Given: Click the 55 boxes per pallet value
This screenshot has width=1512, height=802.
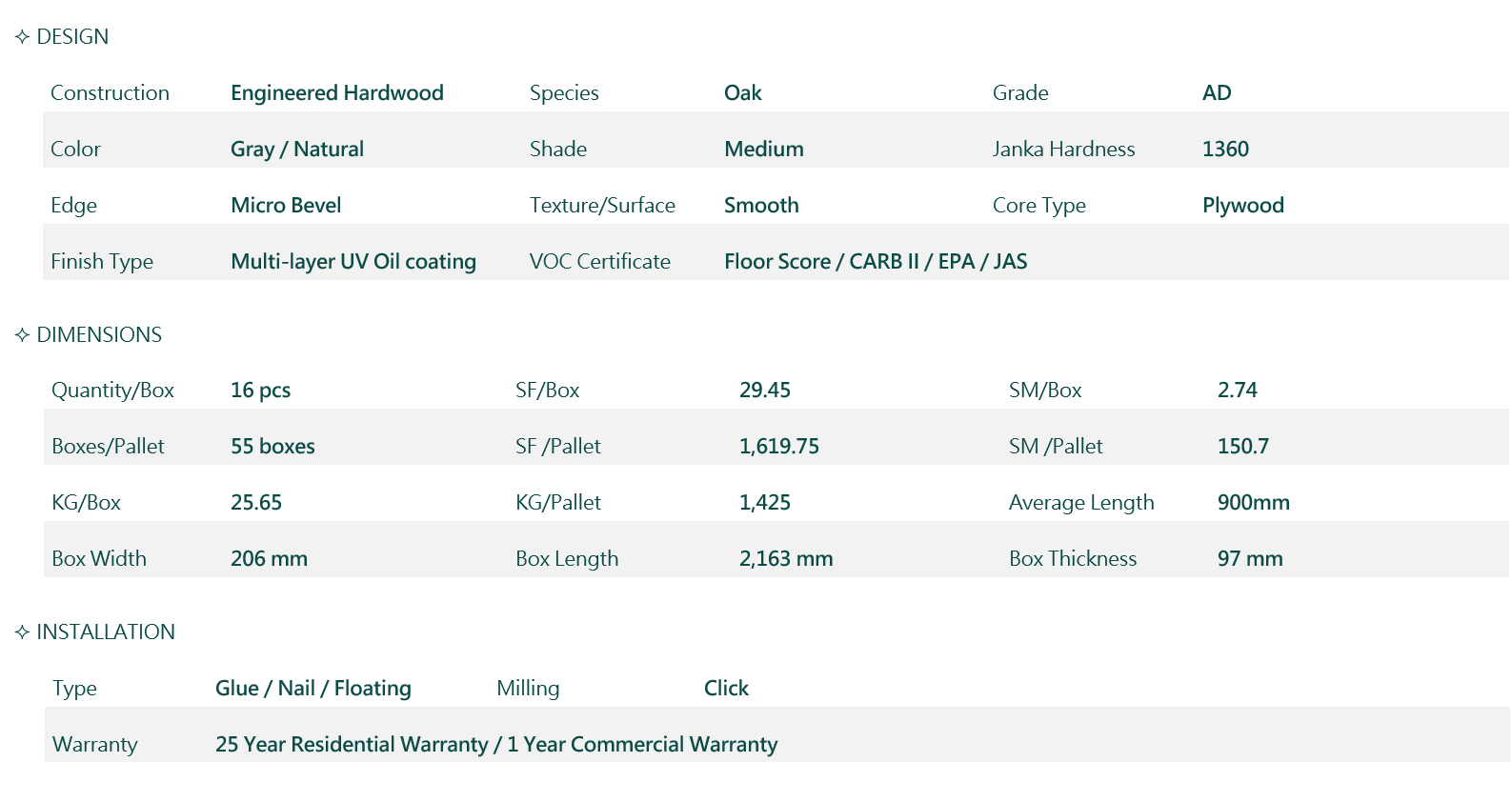Looking at the screenshot, I should point(272,447).
